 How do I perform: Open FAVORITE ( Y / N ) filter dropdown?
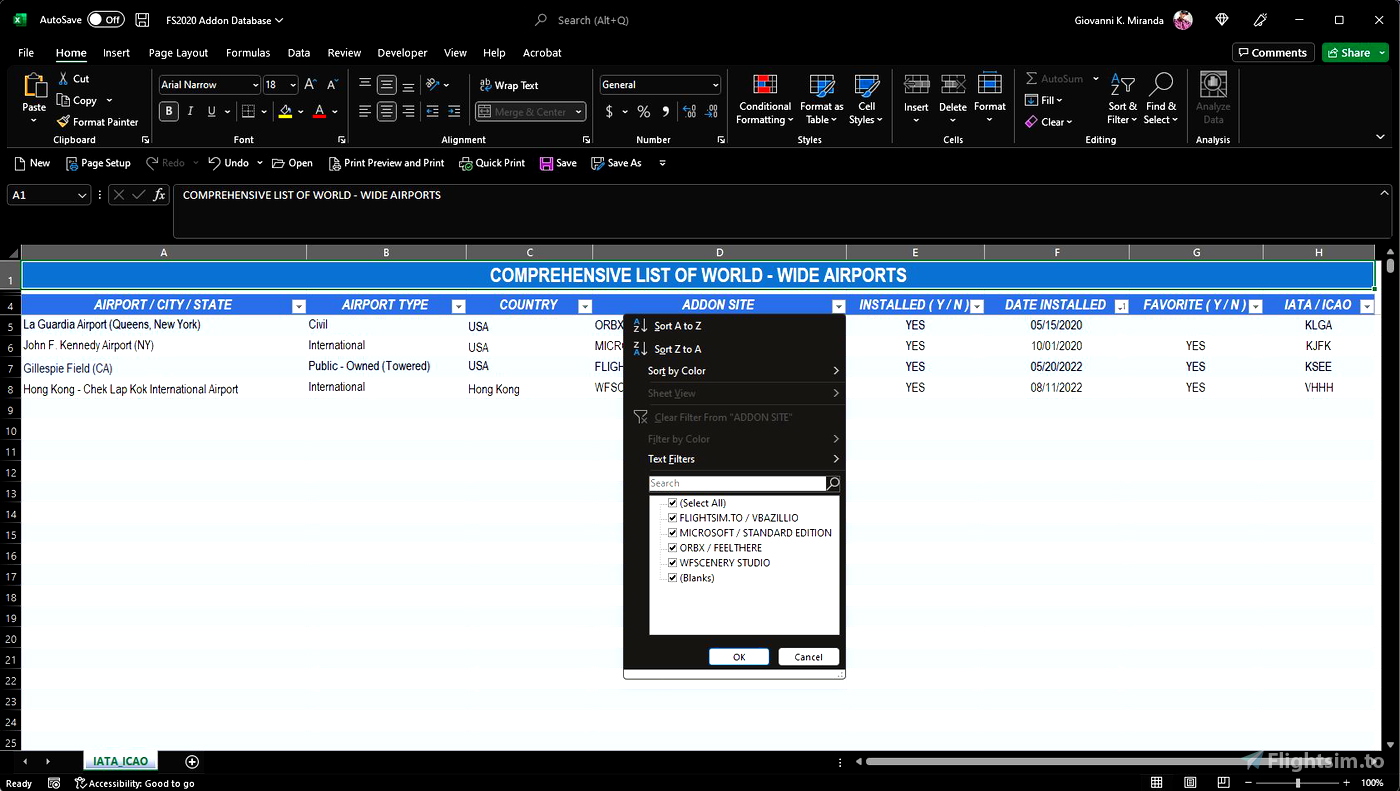tap(1256, 306)
